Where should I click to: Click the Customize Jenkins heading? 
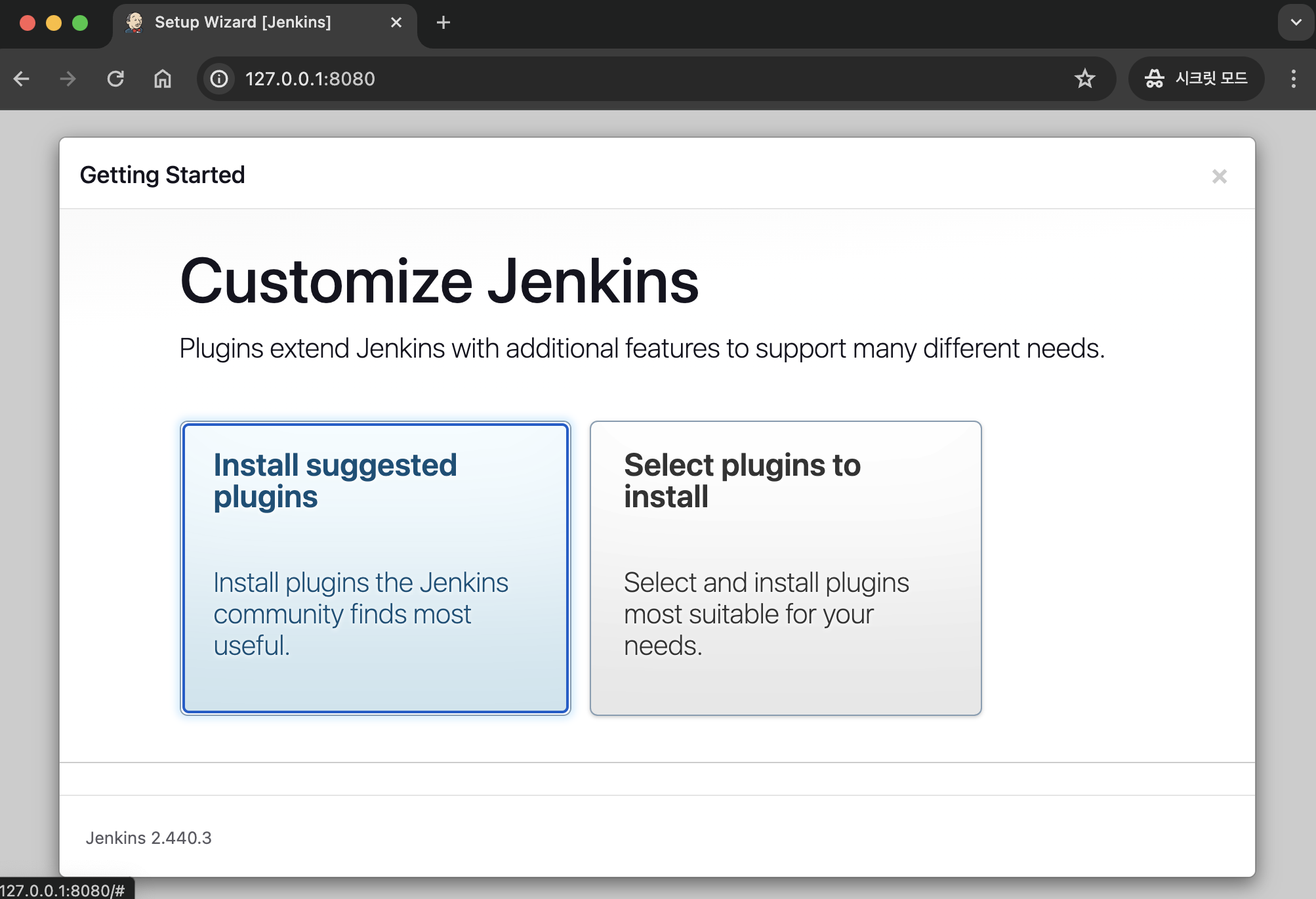[440, 281]
